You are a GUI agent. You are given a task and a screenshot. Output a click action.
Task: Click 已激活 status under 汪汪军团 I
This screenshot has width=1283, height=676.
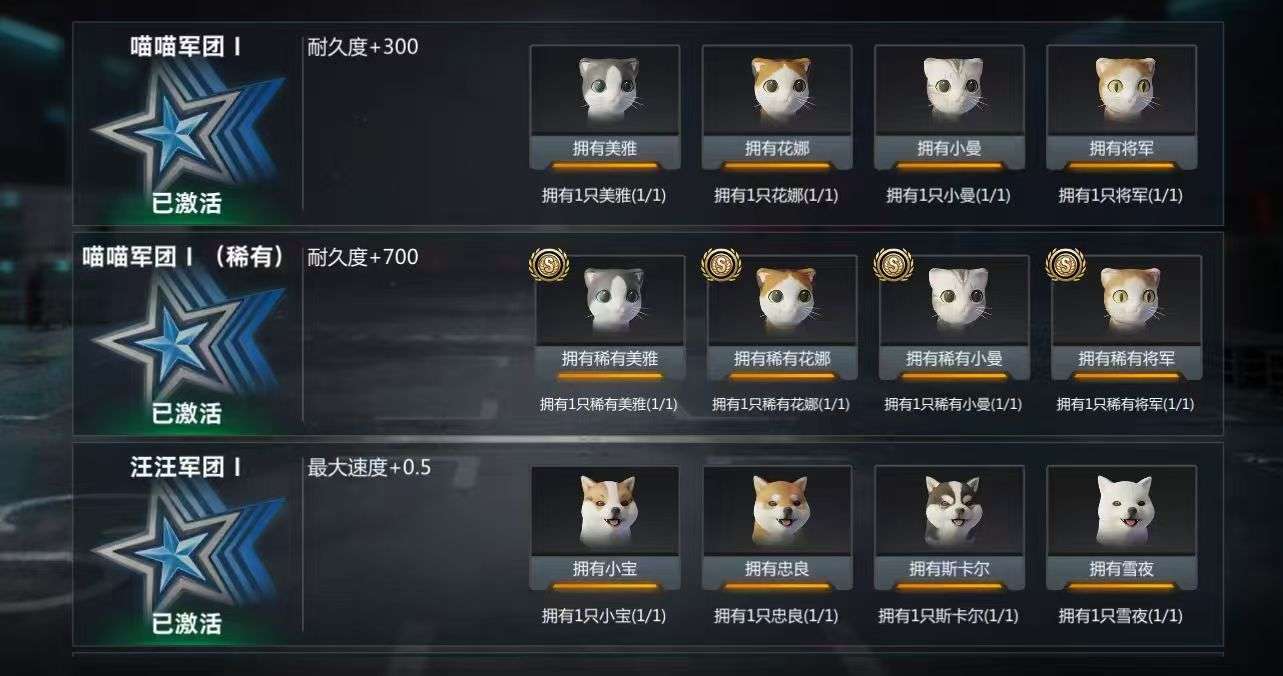click(x=186, y=625)
